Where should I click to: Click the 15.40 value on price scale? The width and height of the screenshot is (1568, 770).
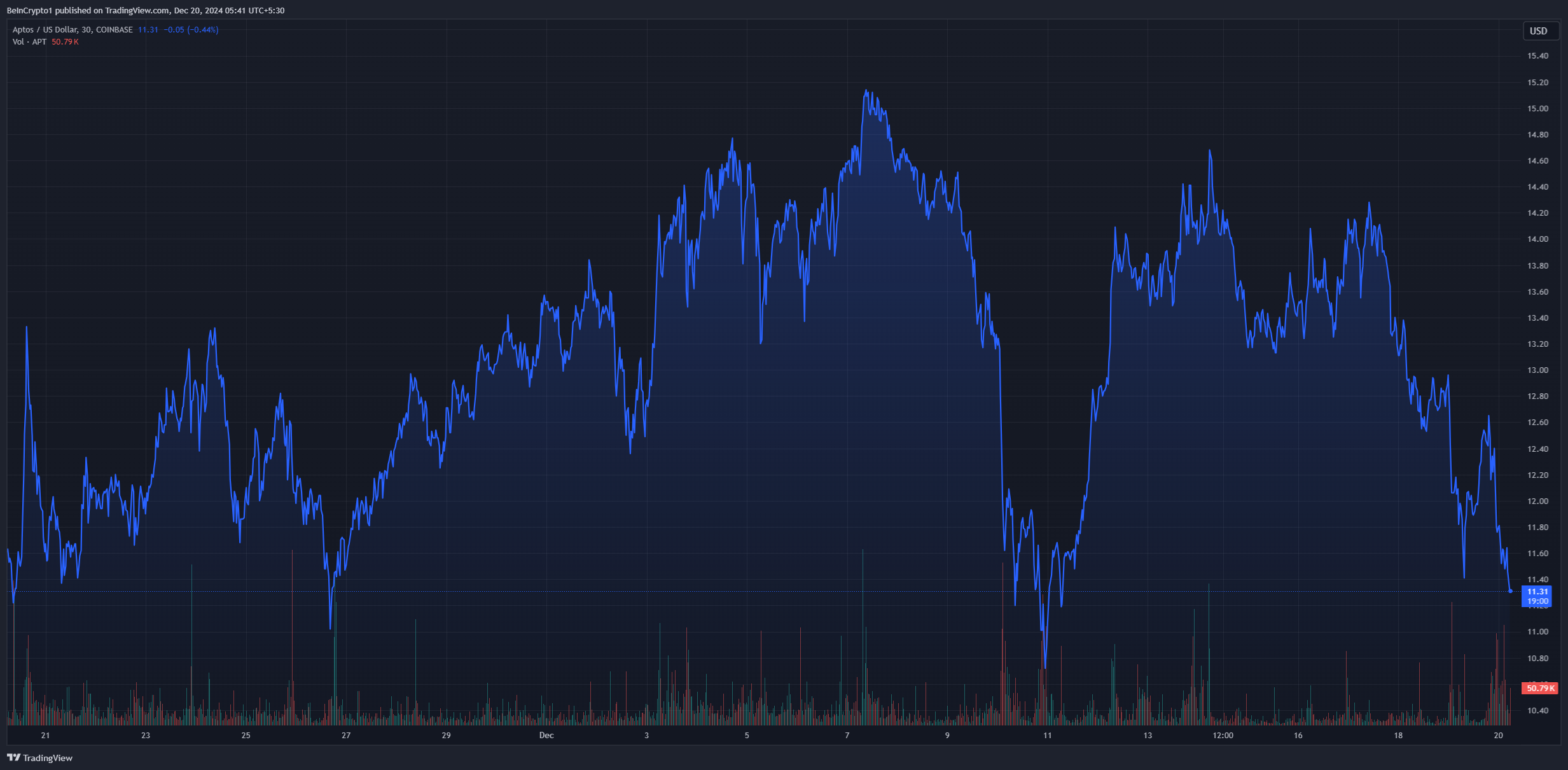coord(1538,55)
